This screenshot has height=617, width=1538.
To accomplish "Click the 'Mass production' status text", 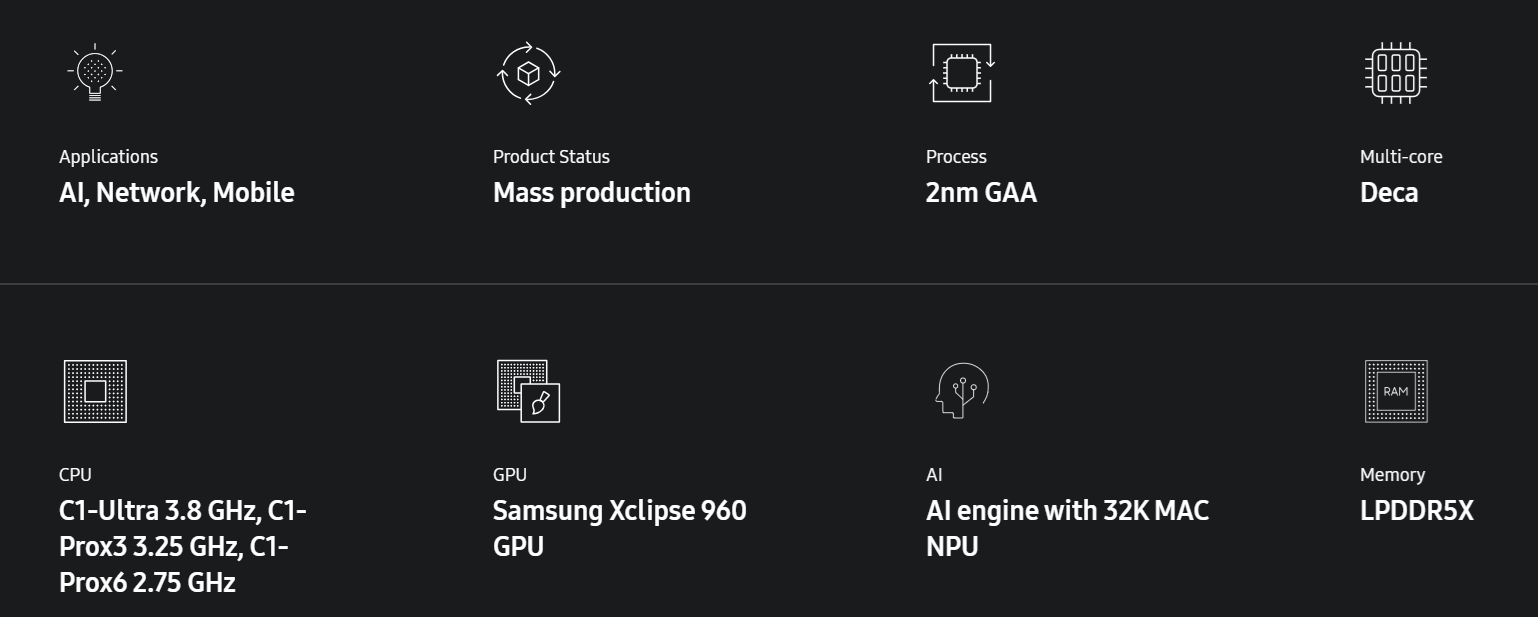I will (x=591, y=193).
